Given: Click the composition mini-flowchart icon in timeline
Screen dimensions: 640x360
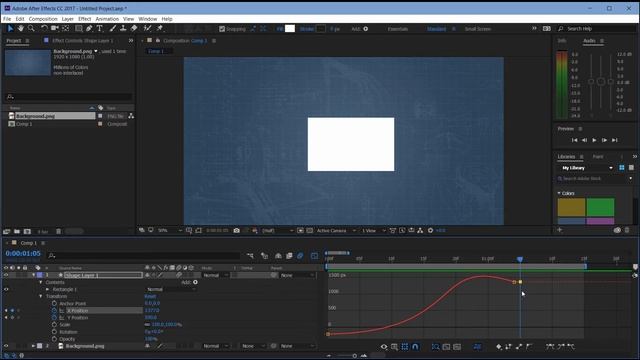Looking at the screenshot, I should (x=250, y=256).
